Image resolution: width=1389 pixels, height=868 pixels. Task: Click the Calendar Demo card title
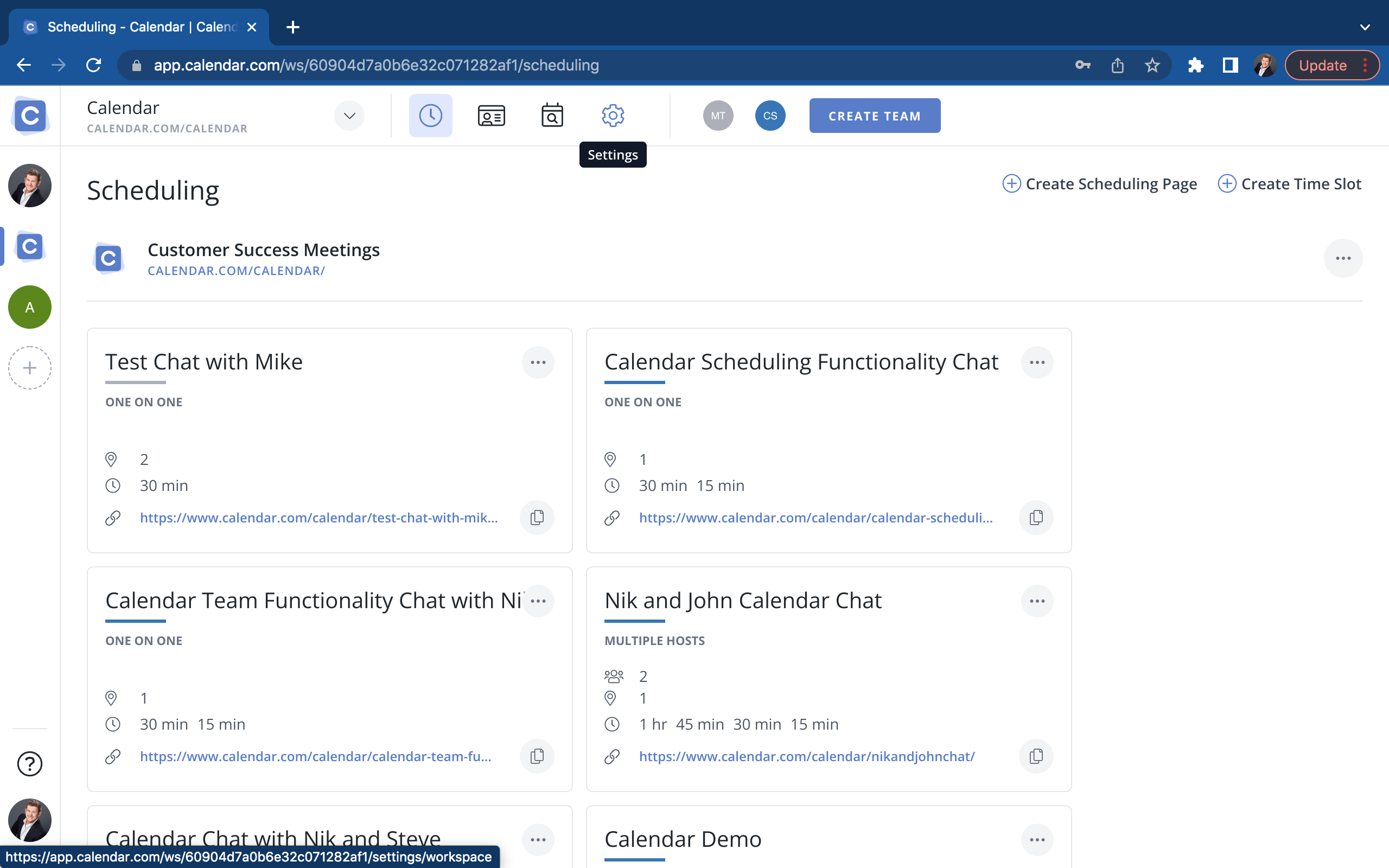pos(683,840)
